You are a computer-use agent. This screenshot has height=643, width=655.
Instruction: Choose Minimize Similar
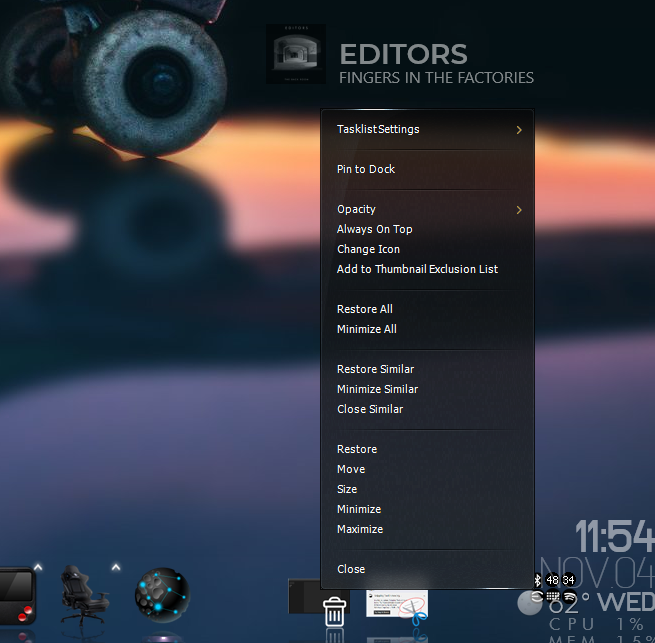pyautogui.click(x=377, y=389)
